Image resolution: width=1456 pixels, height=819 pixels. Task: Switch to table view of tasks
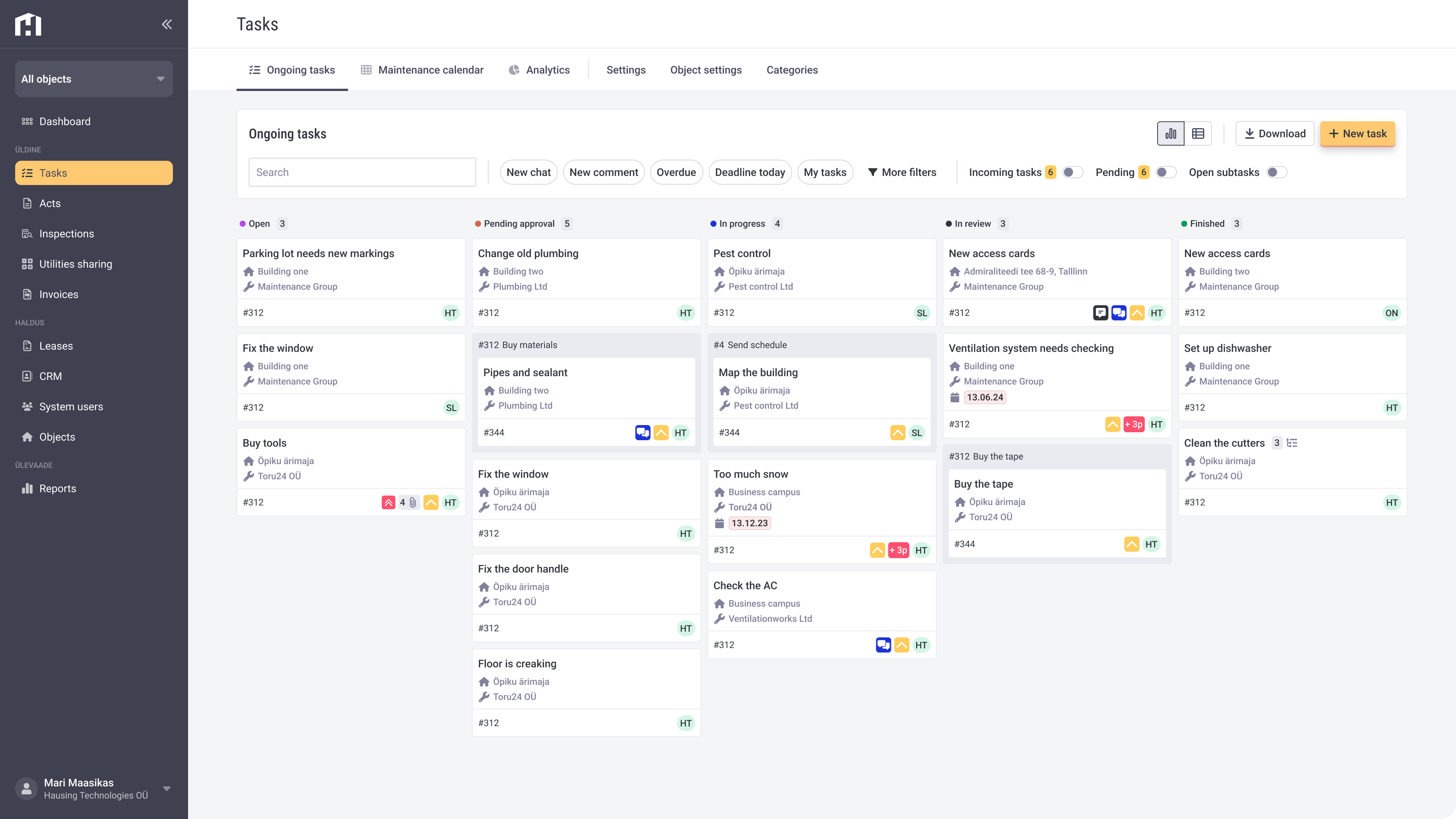[x=1198, y=133]
